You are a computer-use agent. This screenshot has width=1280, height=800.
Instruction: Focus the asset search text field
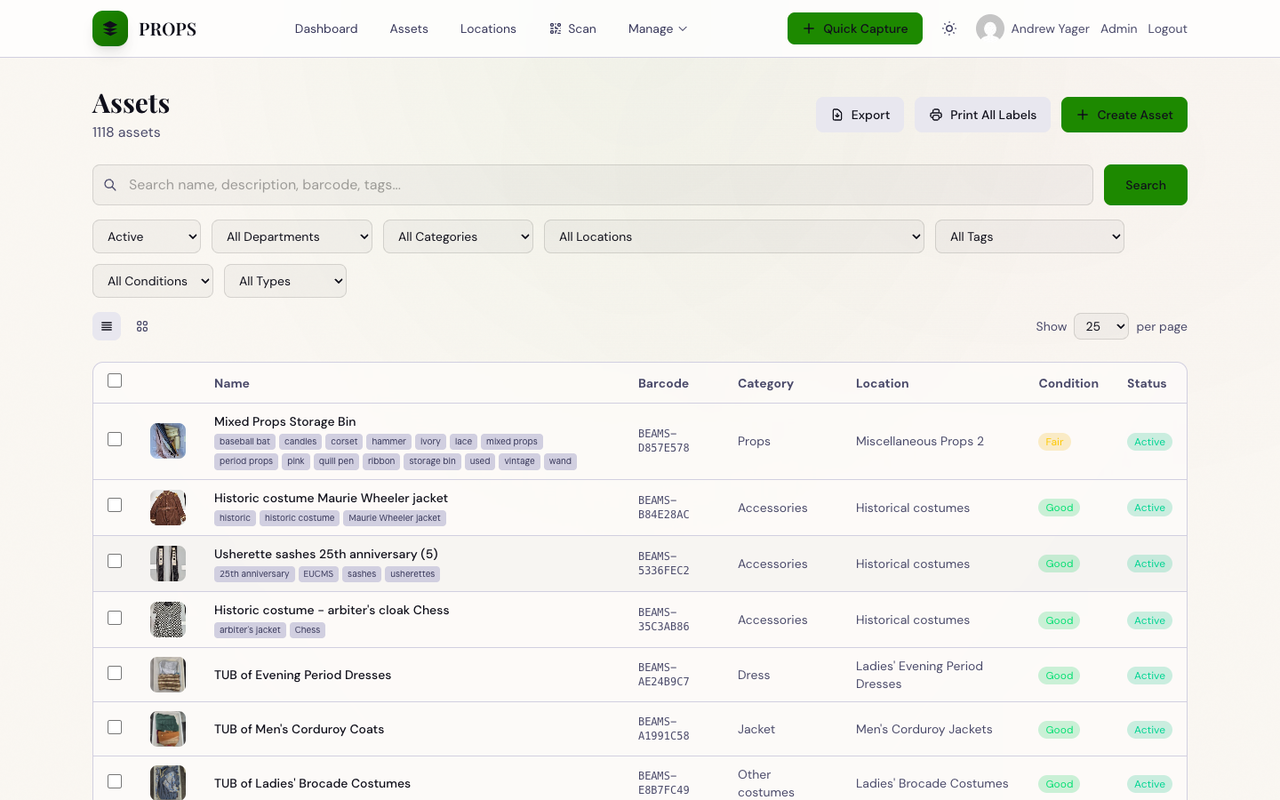pos(593,185)
